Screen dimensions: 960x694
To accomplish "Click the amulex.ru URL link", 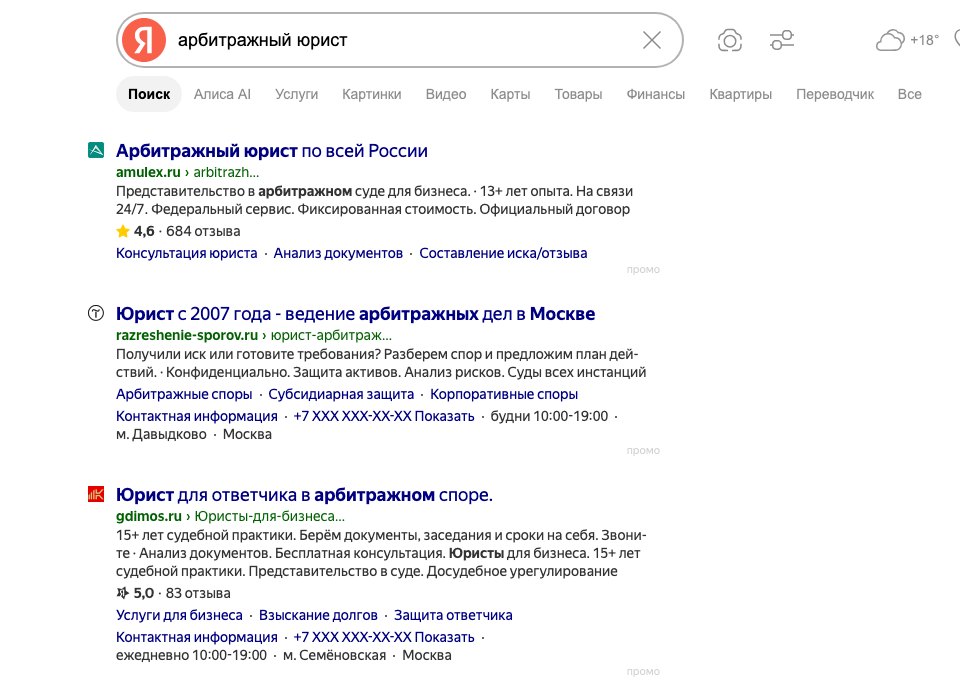I will click(187, 173).
